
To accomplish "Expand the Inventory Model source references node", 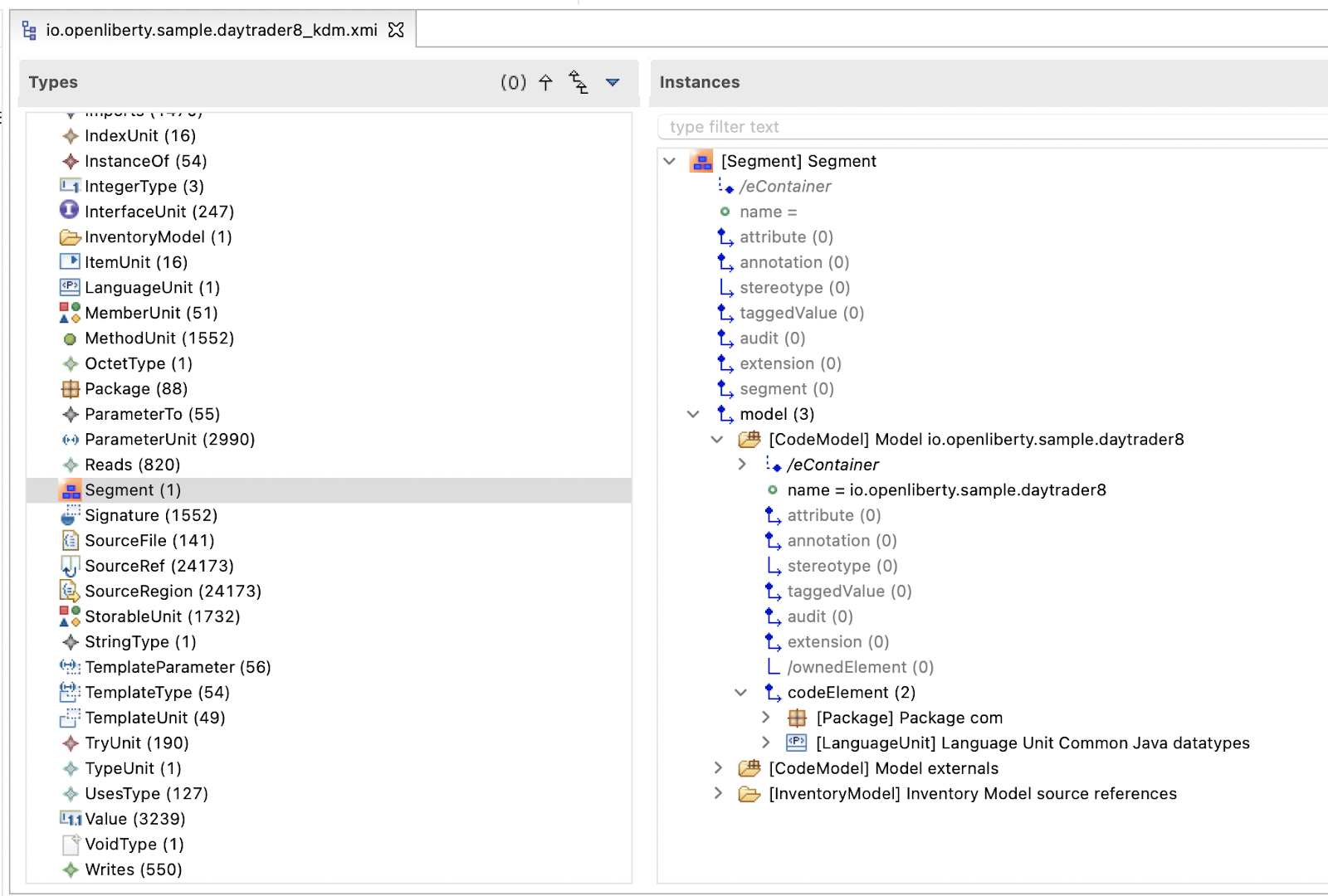I will coord(718,794).
